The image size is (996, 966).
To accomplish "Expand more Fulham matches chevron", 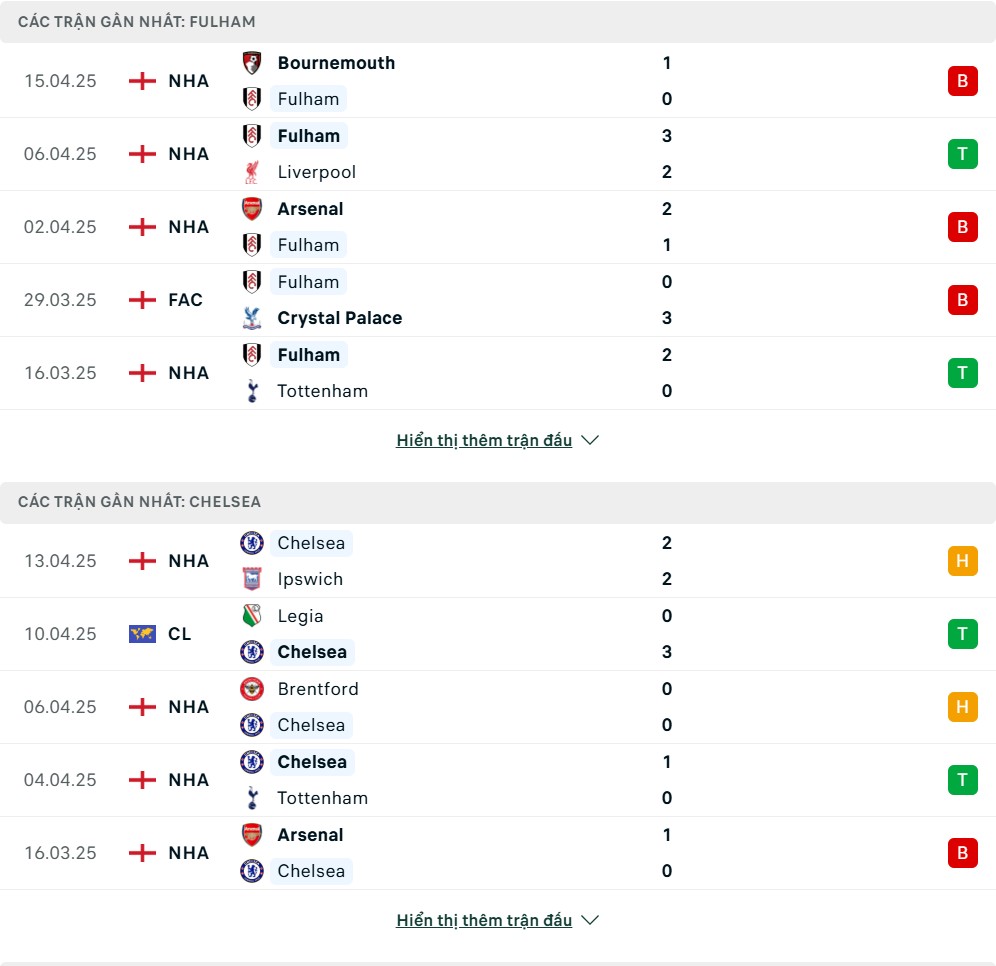I will click(590, 440).
